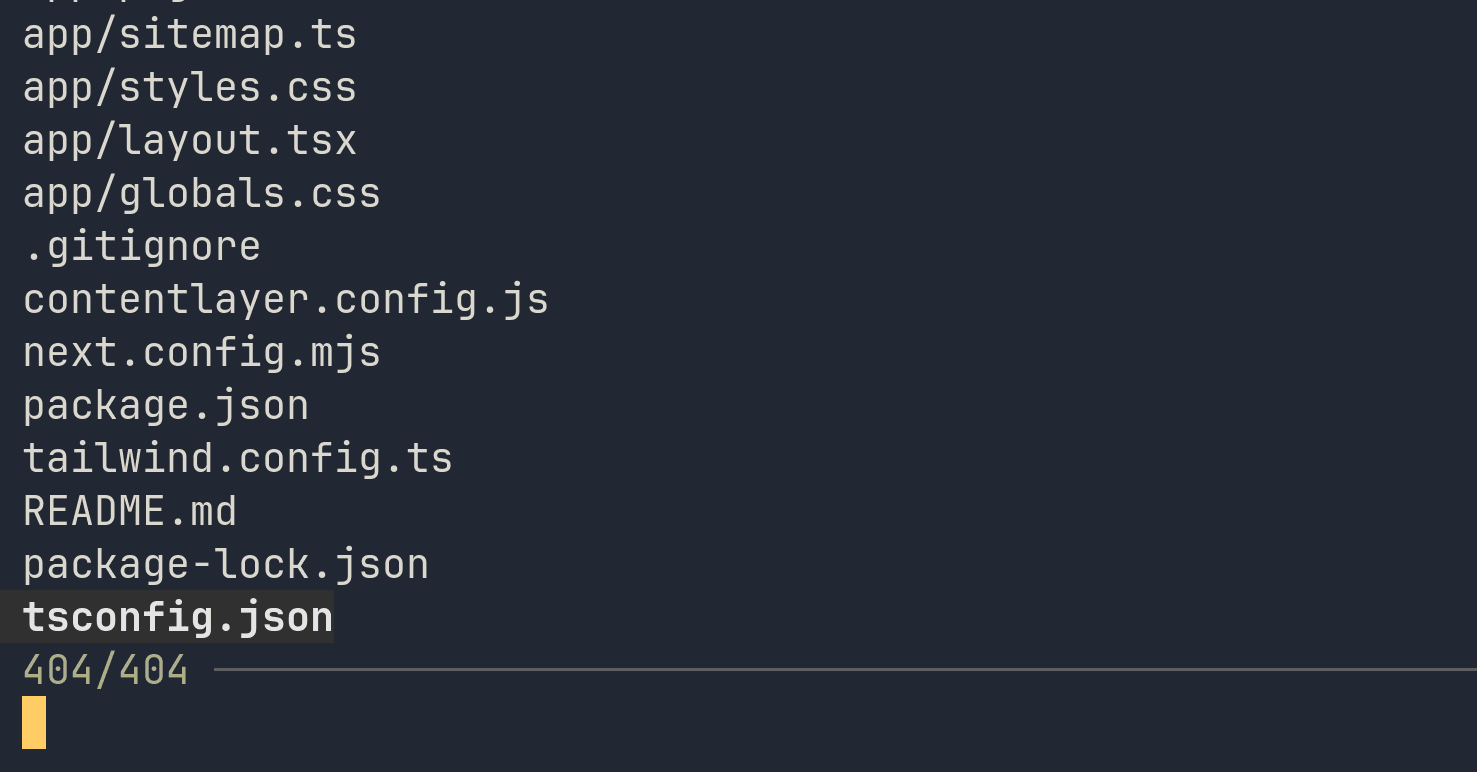Pick tailwind.config.ts from the results

point(237,459)
